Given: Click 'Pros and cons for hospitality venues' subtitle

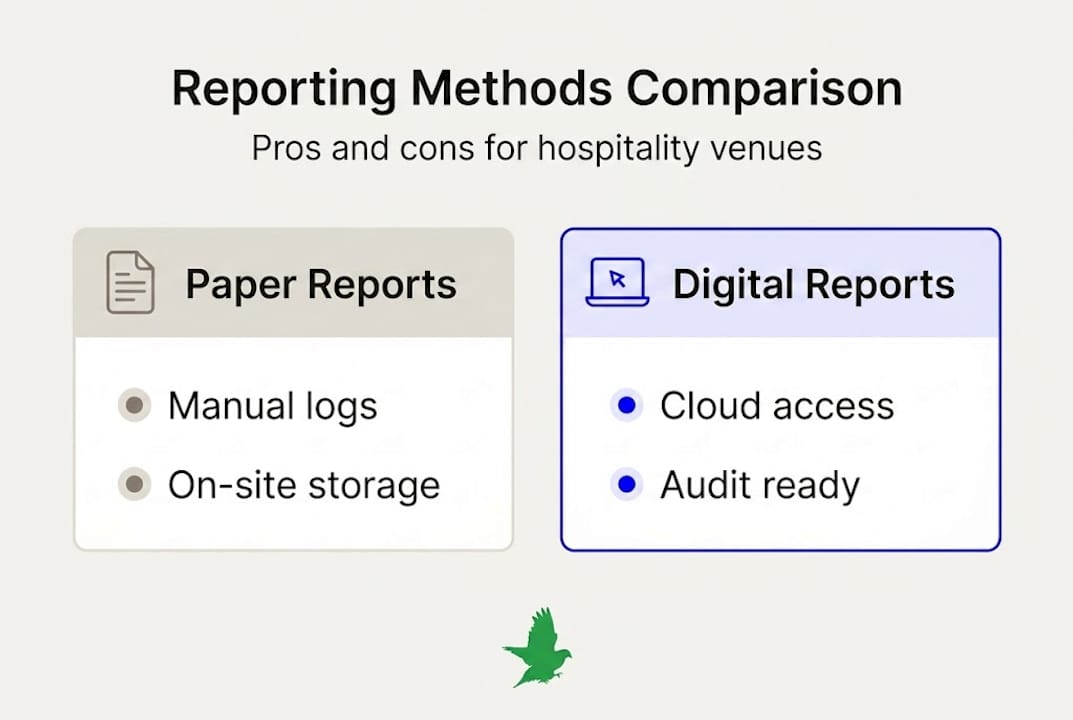Looking at the screenshot, I should [536, 149].
